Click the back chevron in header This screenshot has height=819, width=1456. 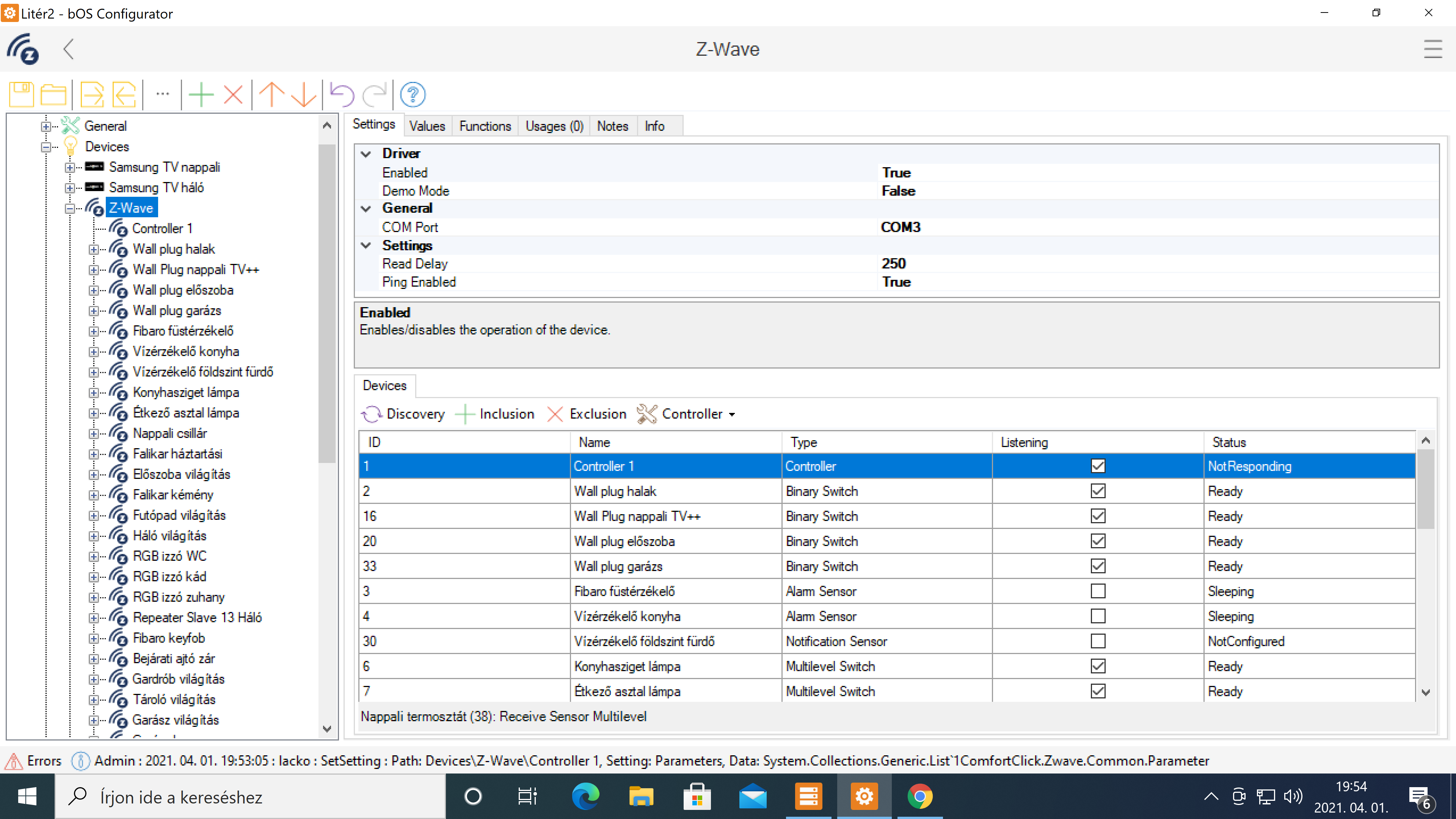click(x=68, y=49)
